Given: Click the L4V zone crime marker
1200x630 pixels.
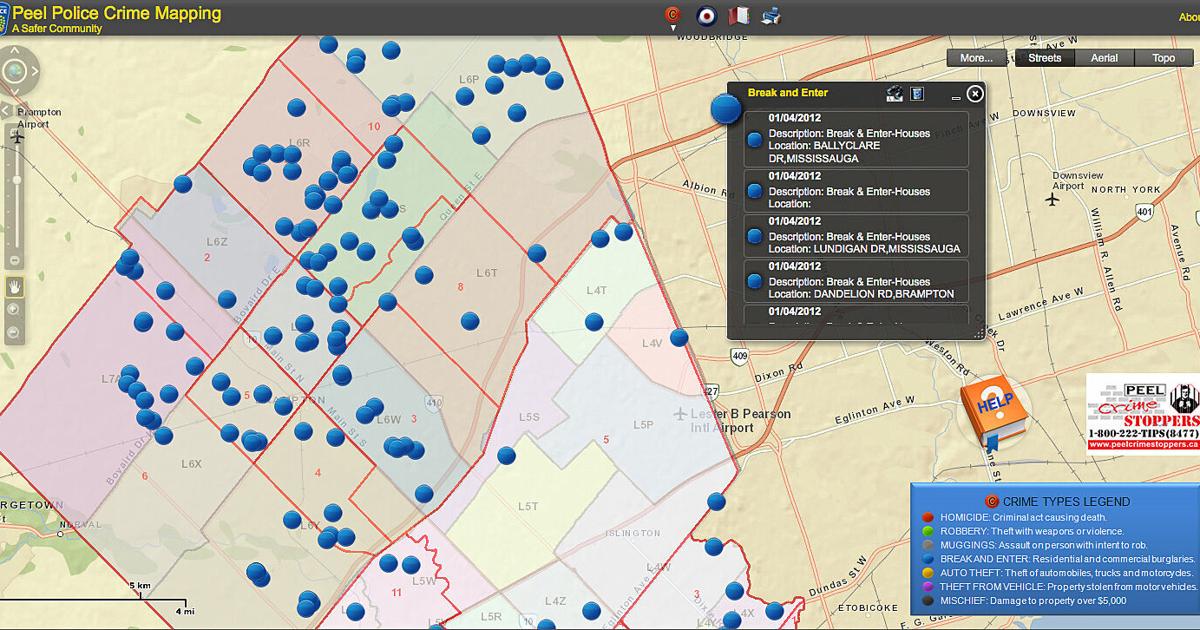Looking at the screenshot, I should tap(679, 337).
